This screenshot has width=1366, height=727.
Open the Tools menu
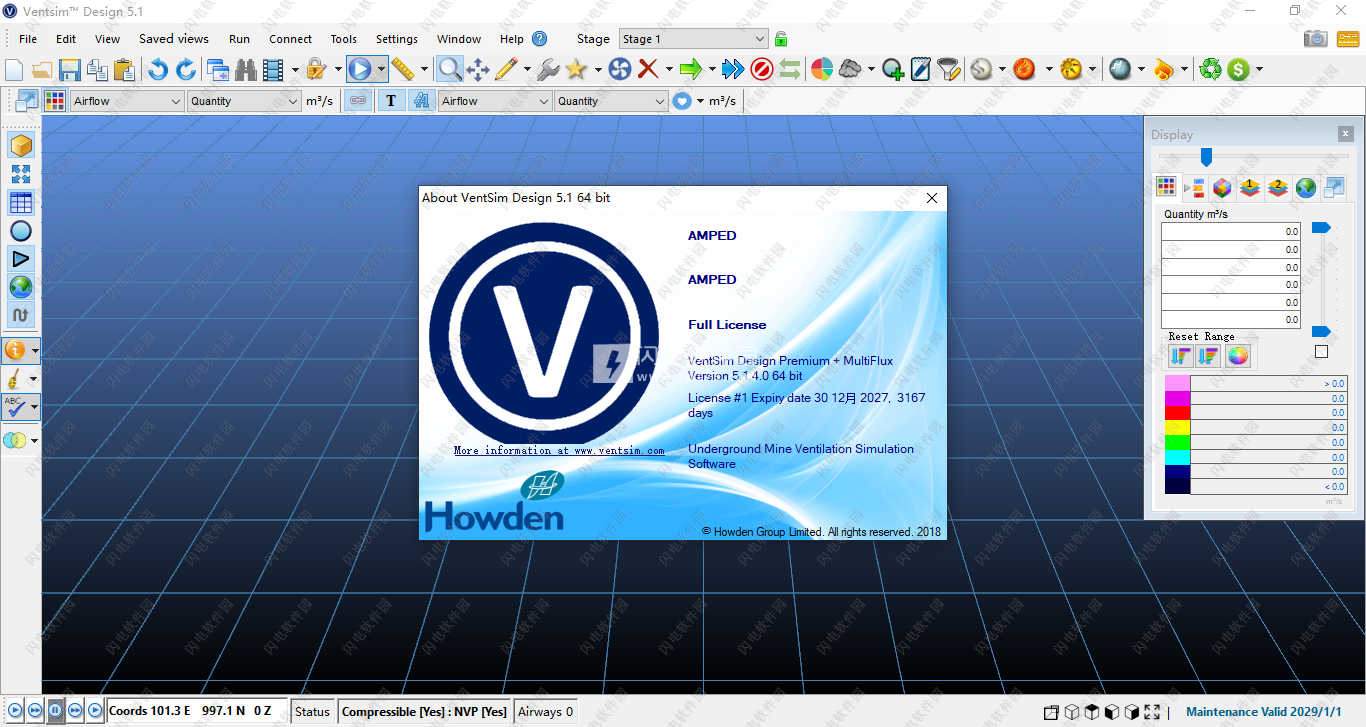pos(344,39)
